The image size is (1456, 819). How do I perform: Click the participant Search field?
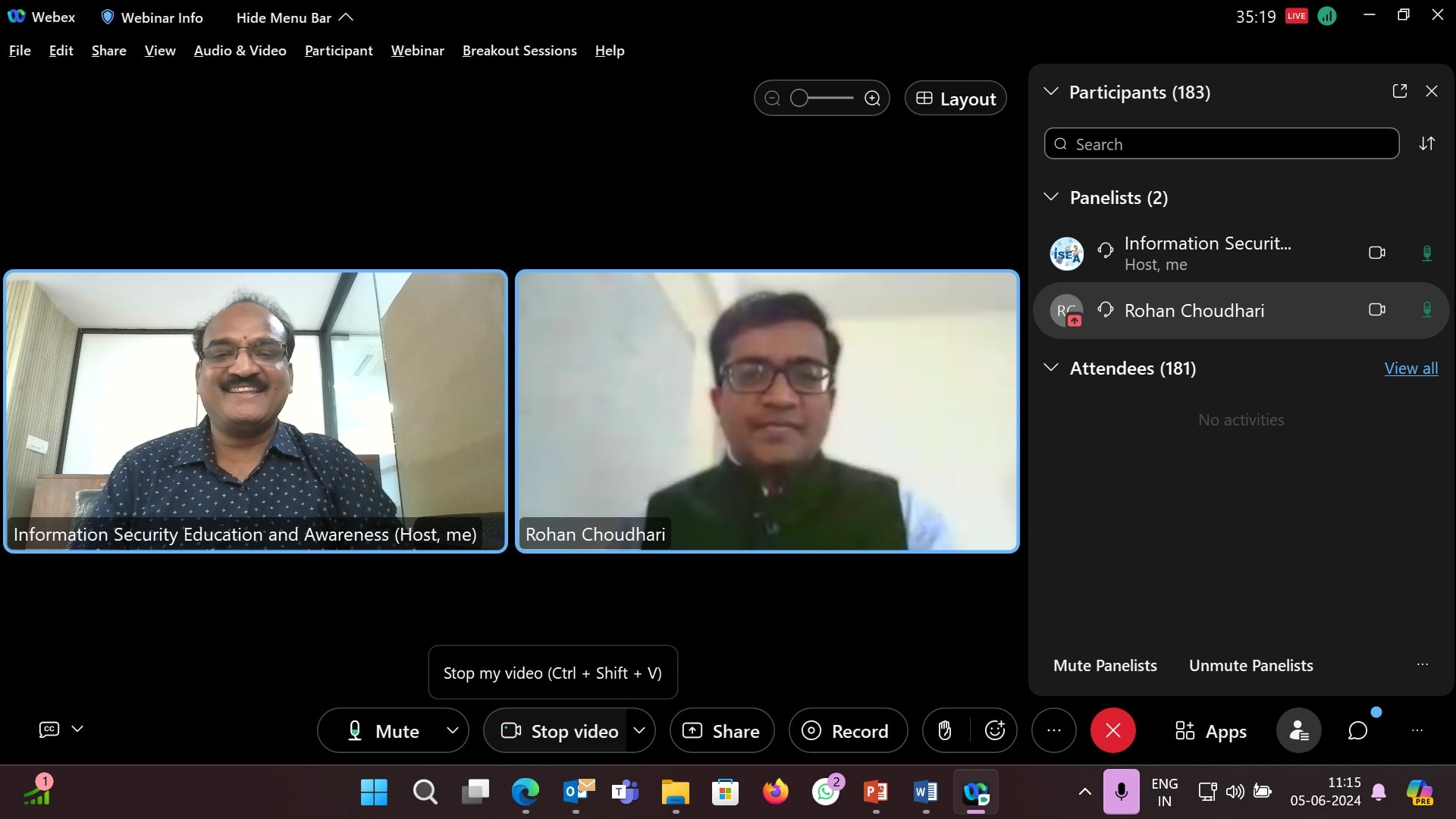[1221, 144]
